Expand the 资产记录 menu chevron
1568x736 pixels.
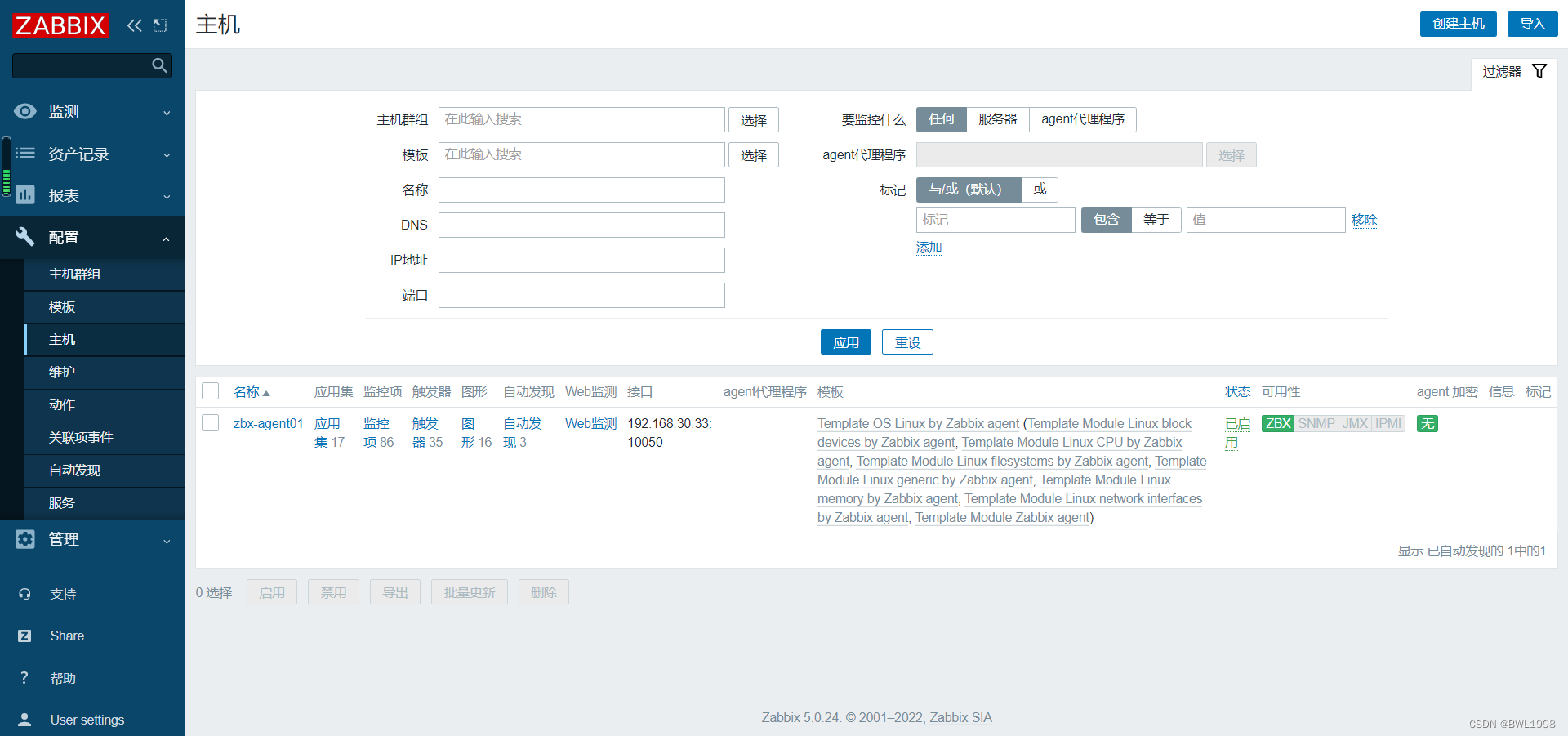click(167, 155)
